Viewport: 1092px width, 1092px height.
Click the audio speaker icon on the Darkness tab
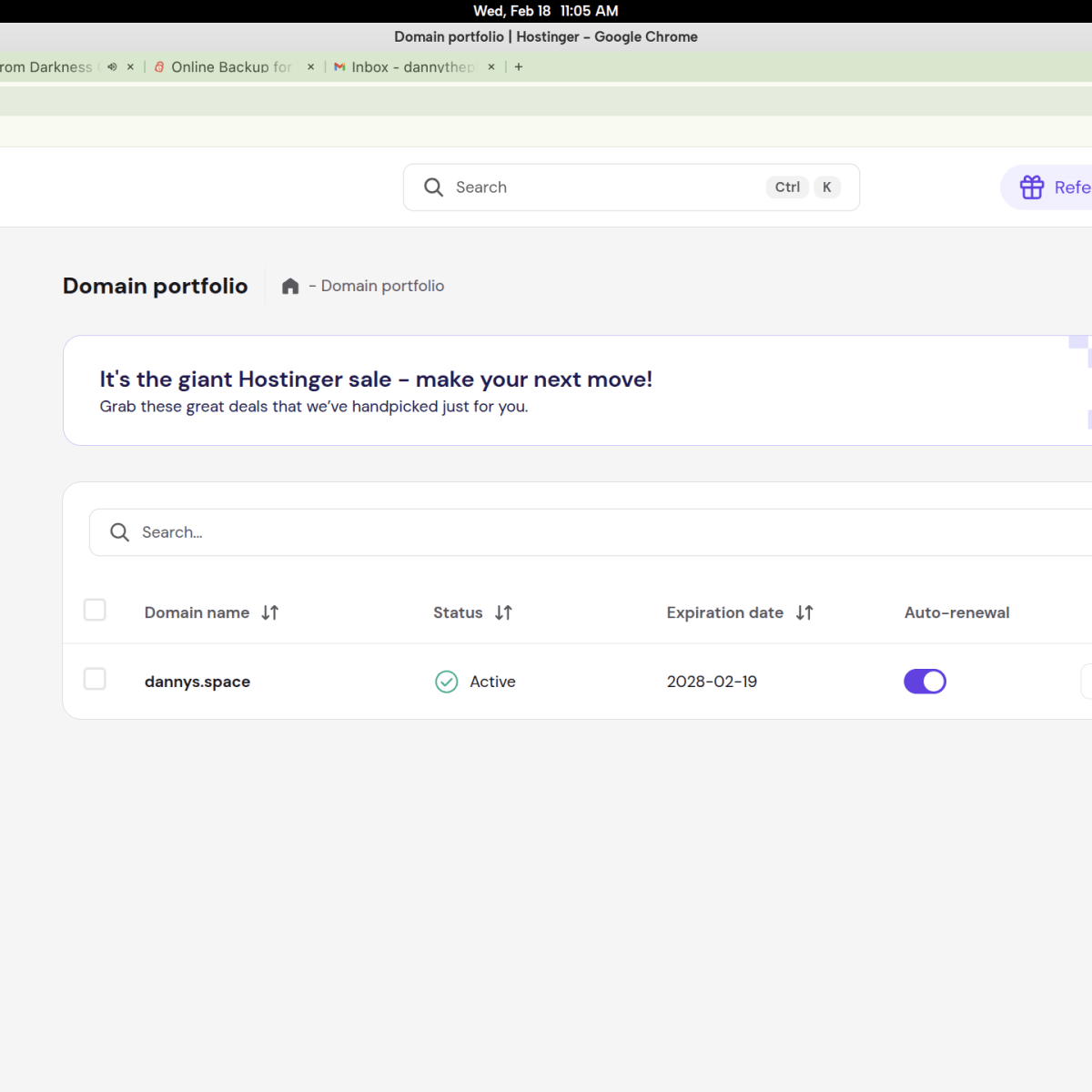pyautogui.click(x=111, y=66)
